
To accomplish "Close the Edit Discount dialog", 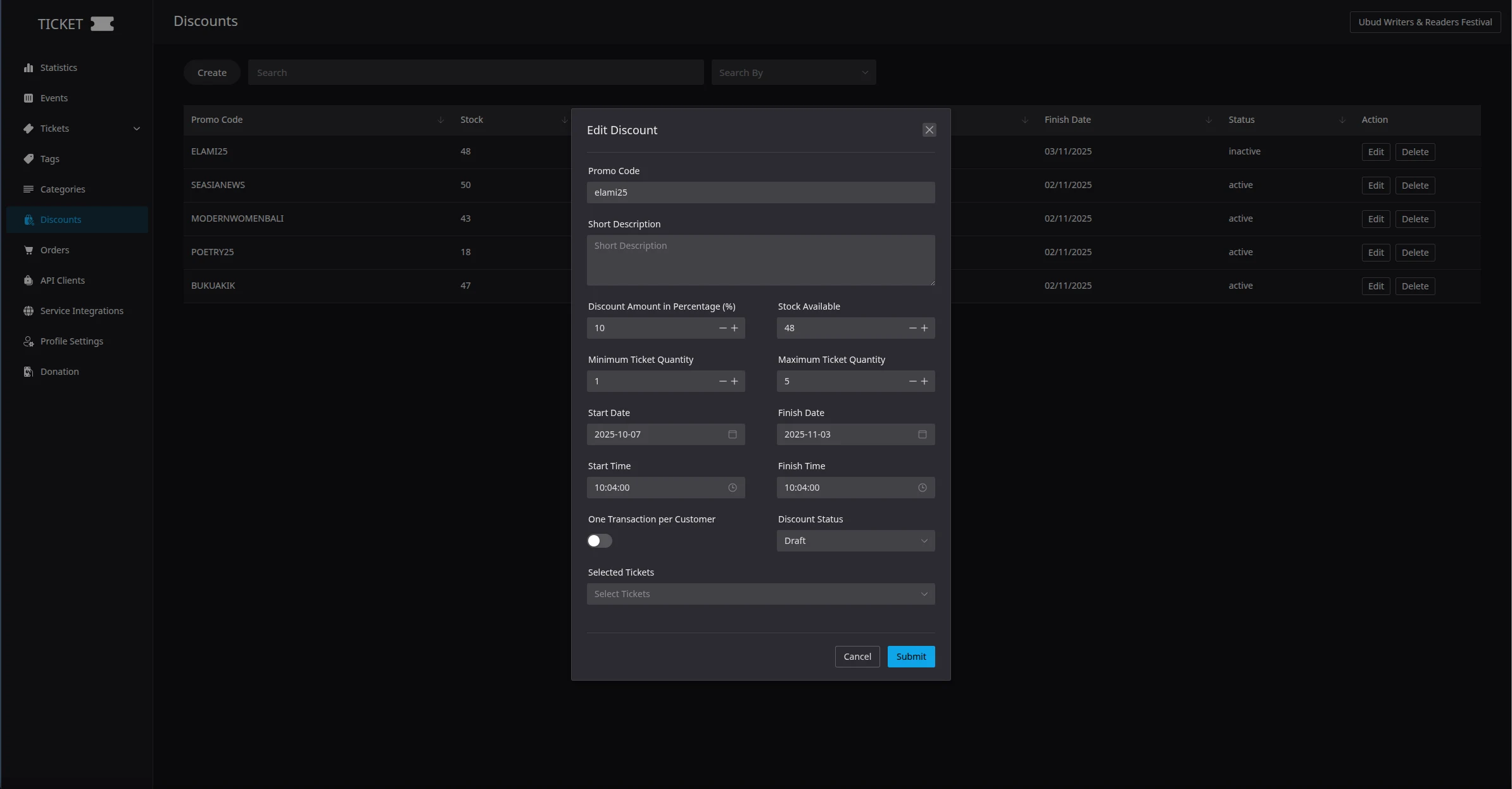I will pyautogui.click(x=929, y=130).
